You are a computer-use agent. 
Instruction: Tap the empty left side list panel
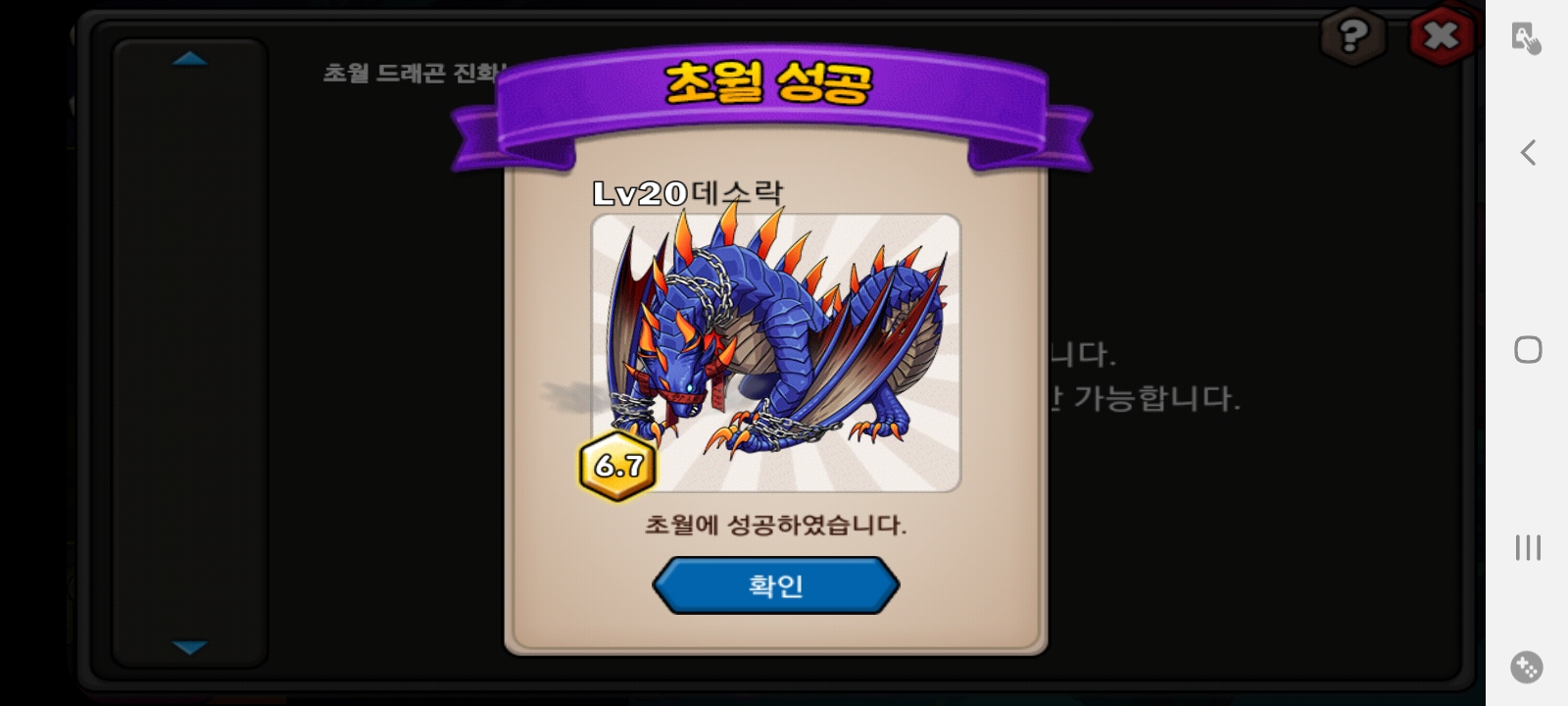(x=189, y=353)
